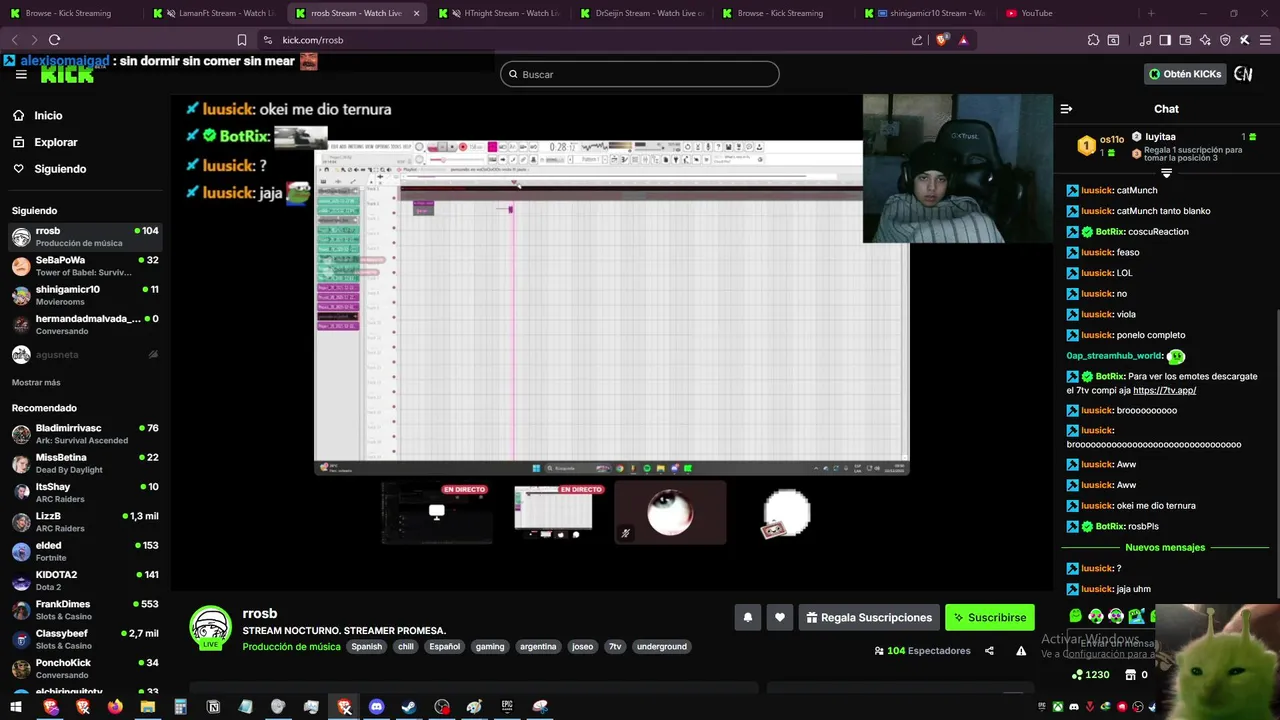The width and height of the screenshot is (1280, 720).
Task: Open the user profile avatar at top right
Action: pos(1243,74)
